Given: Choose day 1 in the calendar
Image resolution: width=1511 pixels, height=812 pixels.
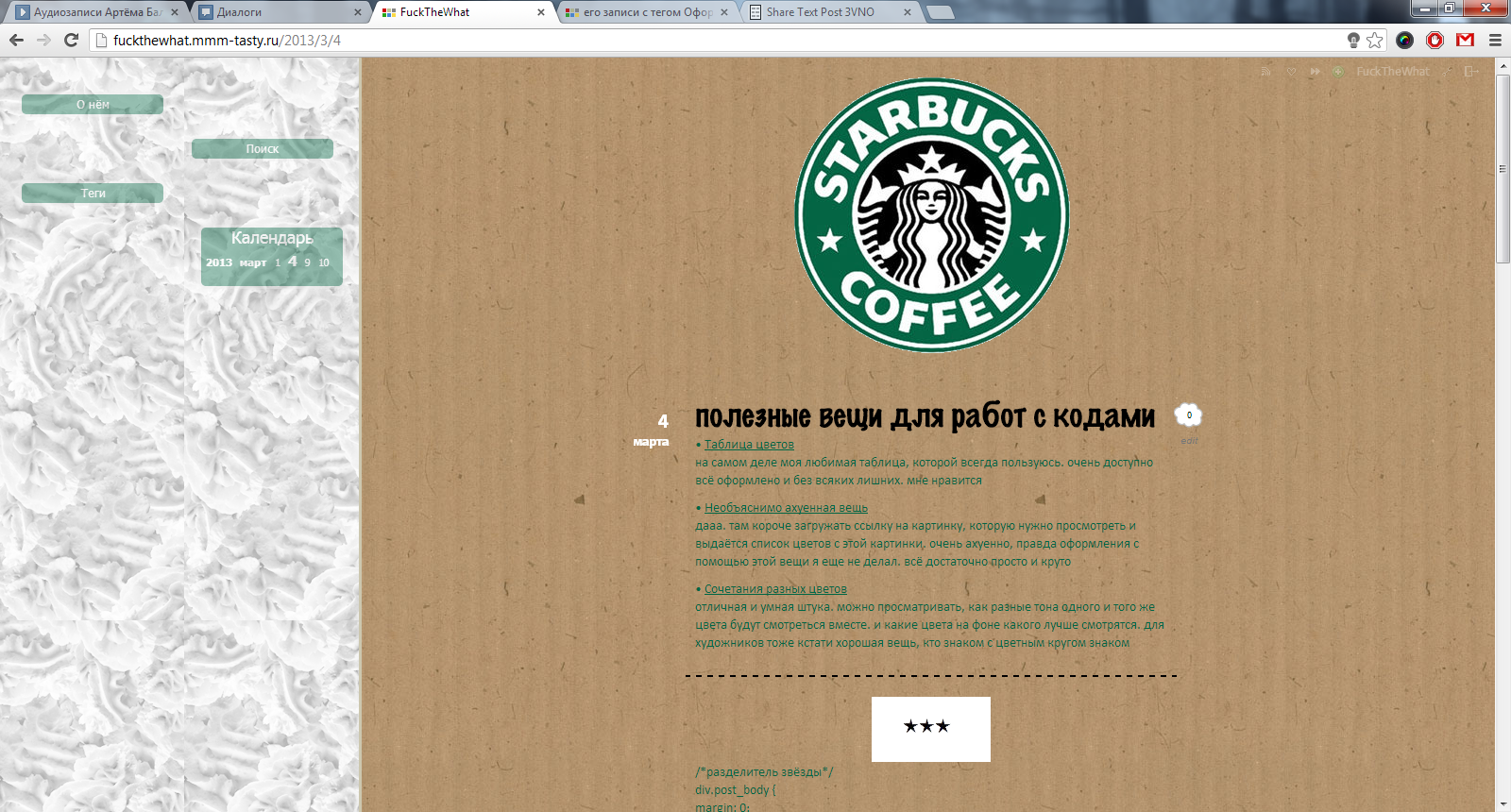Looking at the screenshot, I should [x=278, y=263].
